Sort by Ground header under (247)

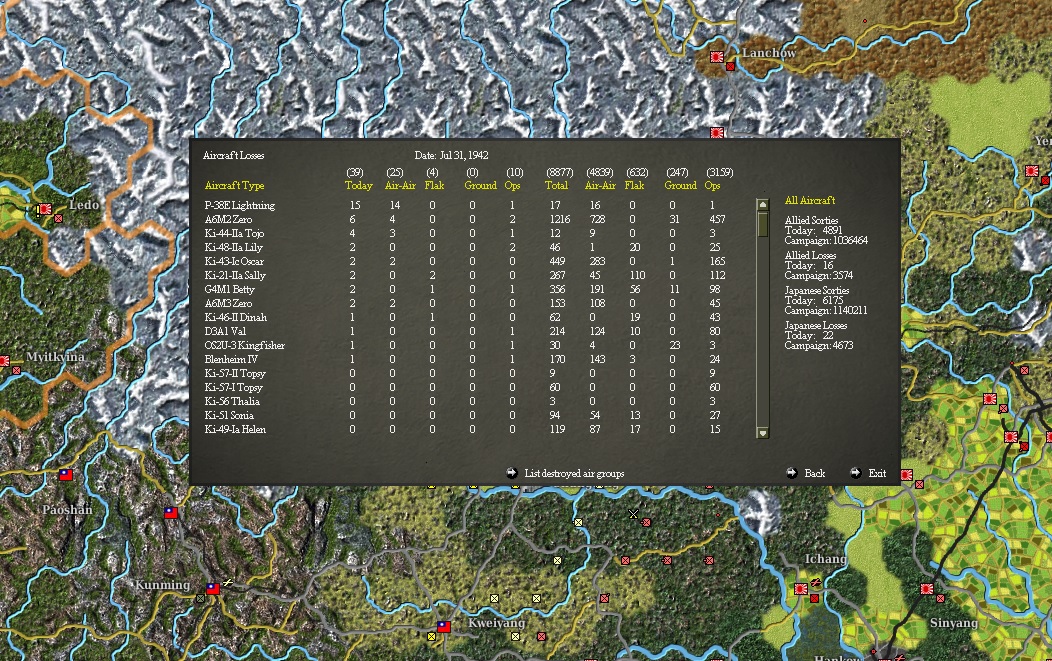coord(680,185)
